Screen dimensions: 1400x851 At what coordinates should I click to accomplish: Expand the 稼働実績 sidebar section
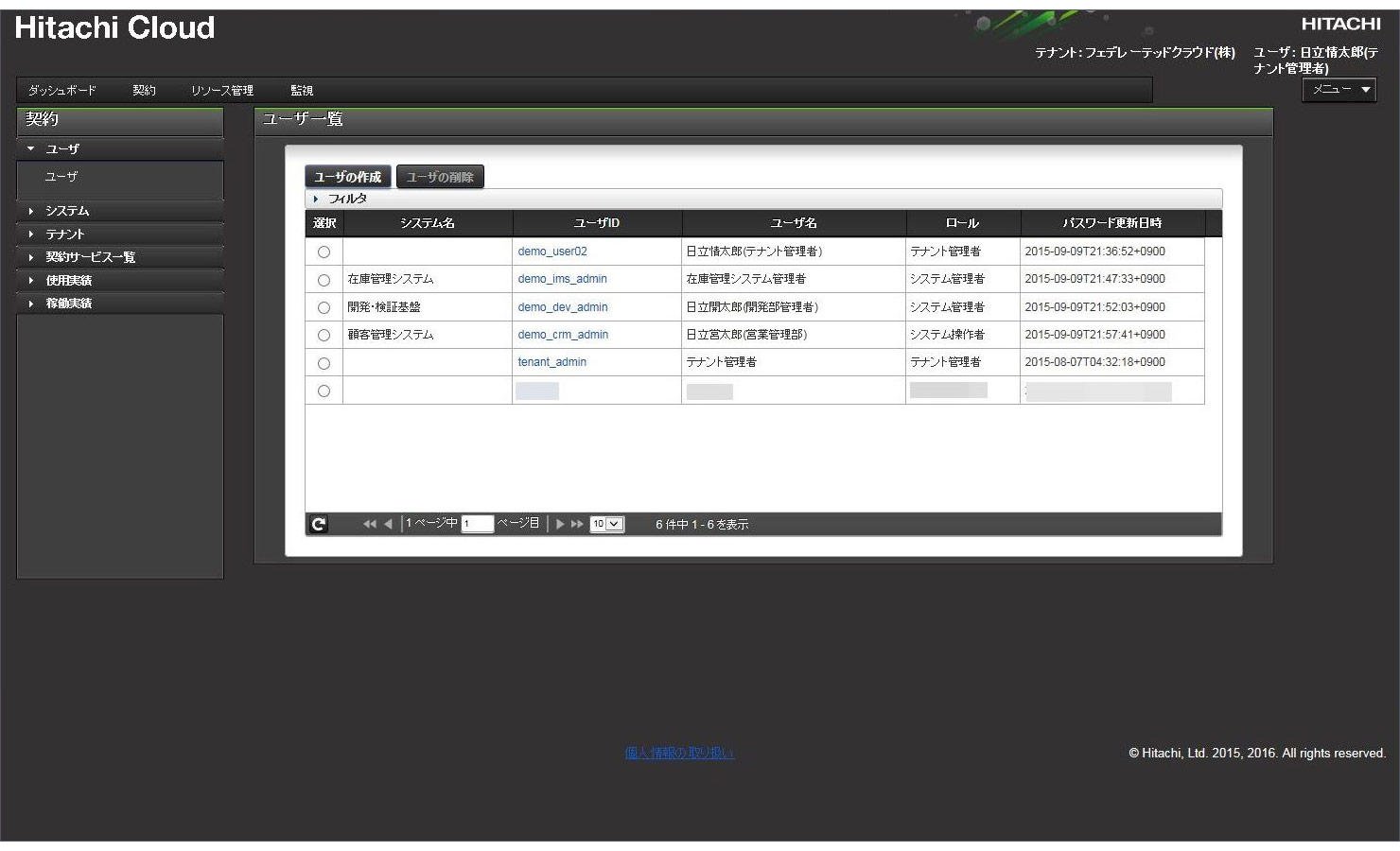pyautogui.click(x=120, y=304)
